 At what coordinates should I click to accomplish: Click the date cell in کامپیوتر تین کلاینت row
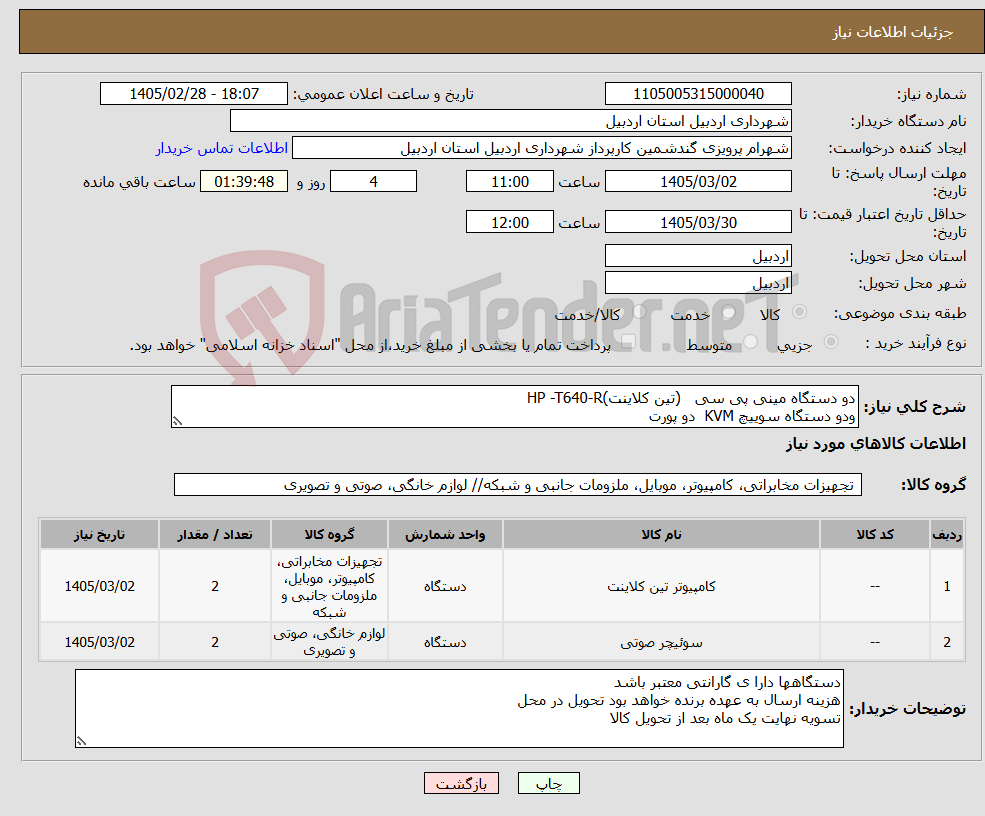point(99,586)
